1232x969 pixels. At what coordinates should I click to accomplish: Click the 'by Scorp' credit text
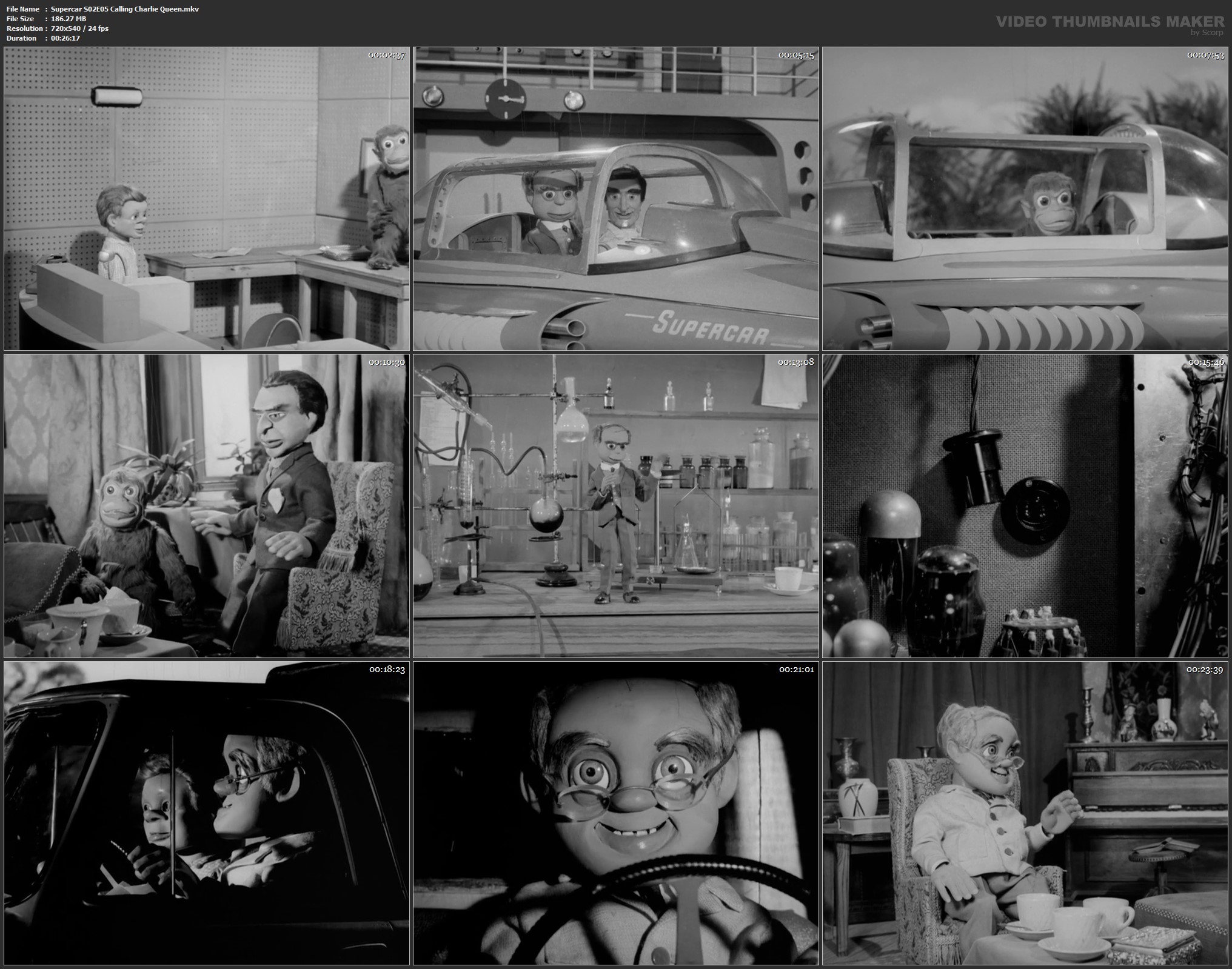click(1206, 33)
